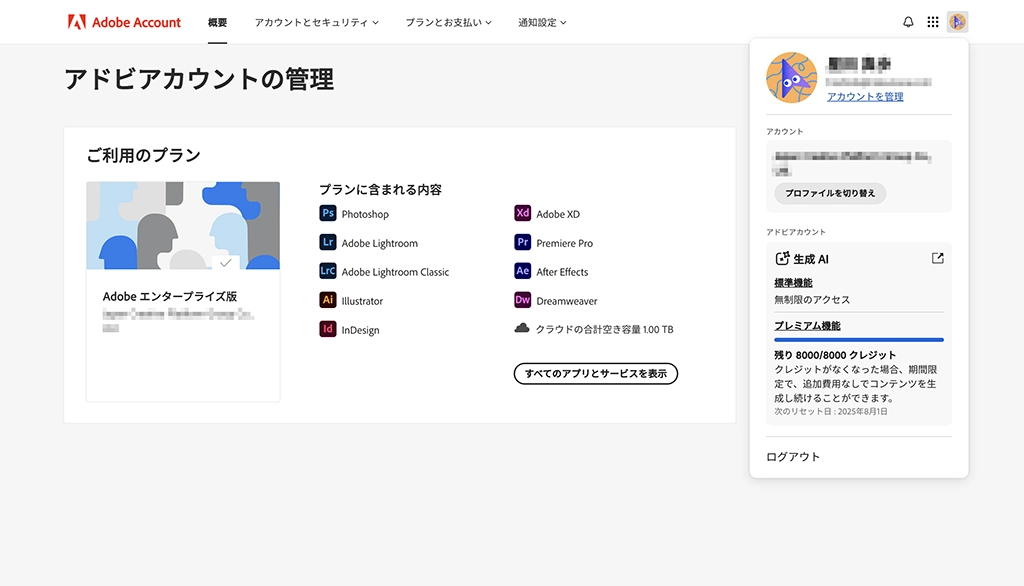Image resolution: width=1024 pixels, height=586 pixels.
Task: Click the Dreamweaver label
Action: pyautogui.click(x=567, y=301)
